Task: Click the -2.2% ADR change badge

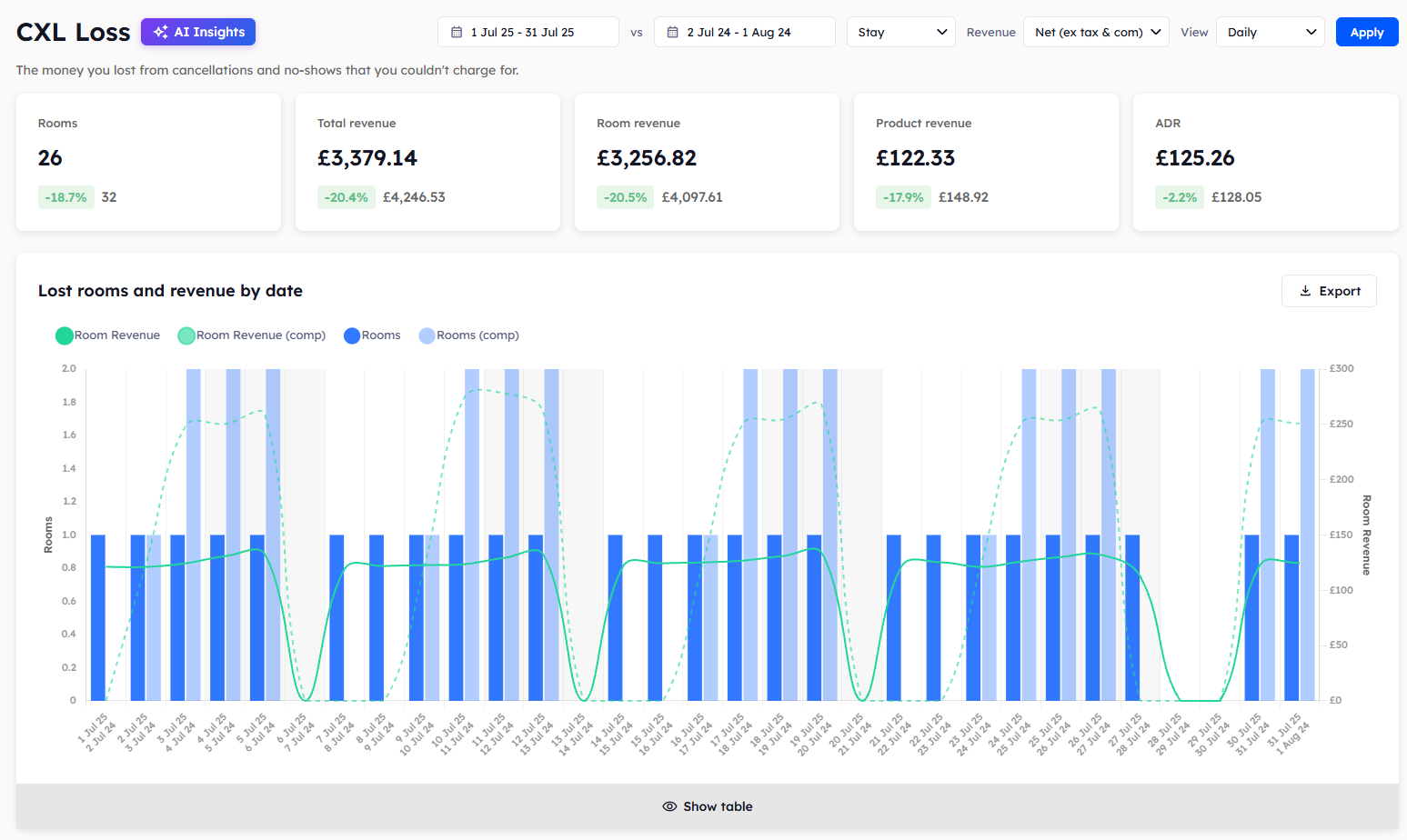Action: (x=1181, y=197)
